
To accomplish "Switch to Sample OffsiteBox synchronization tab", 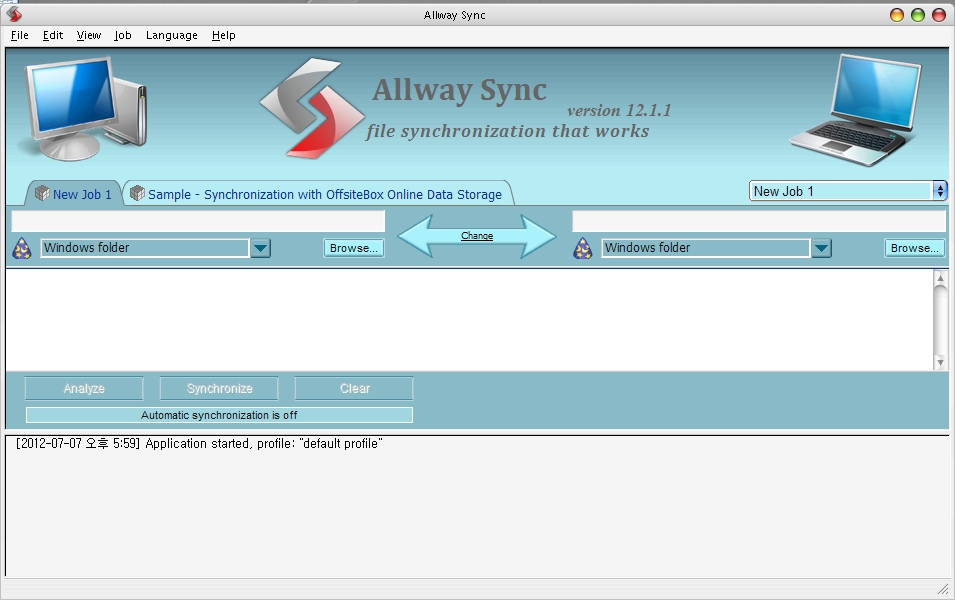I will tap(319, 194).
